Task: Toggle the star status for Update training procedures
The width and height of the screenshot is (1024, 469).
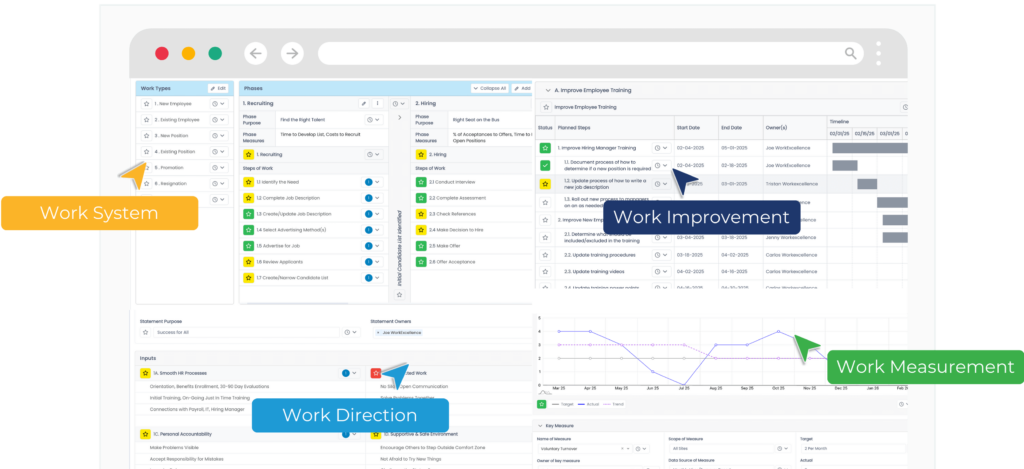Action: 545,254
